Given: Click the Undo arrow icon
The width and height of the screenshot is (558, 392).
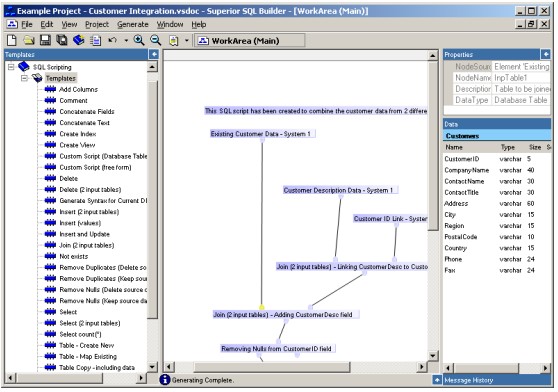Looking at the screenshot, I should coord(112,41).
